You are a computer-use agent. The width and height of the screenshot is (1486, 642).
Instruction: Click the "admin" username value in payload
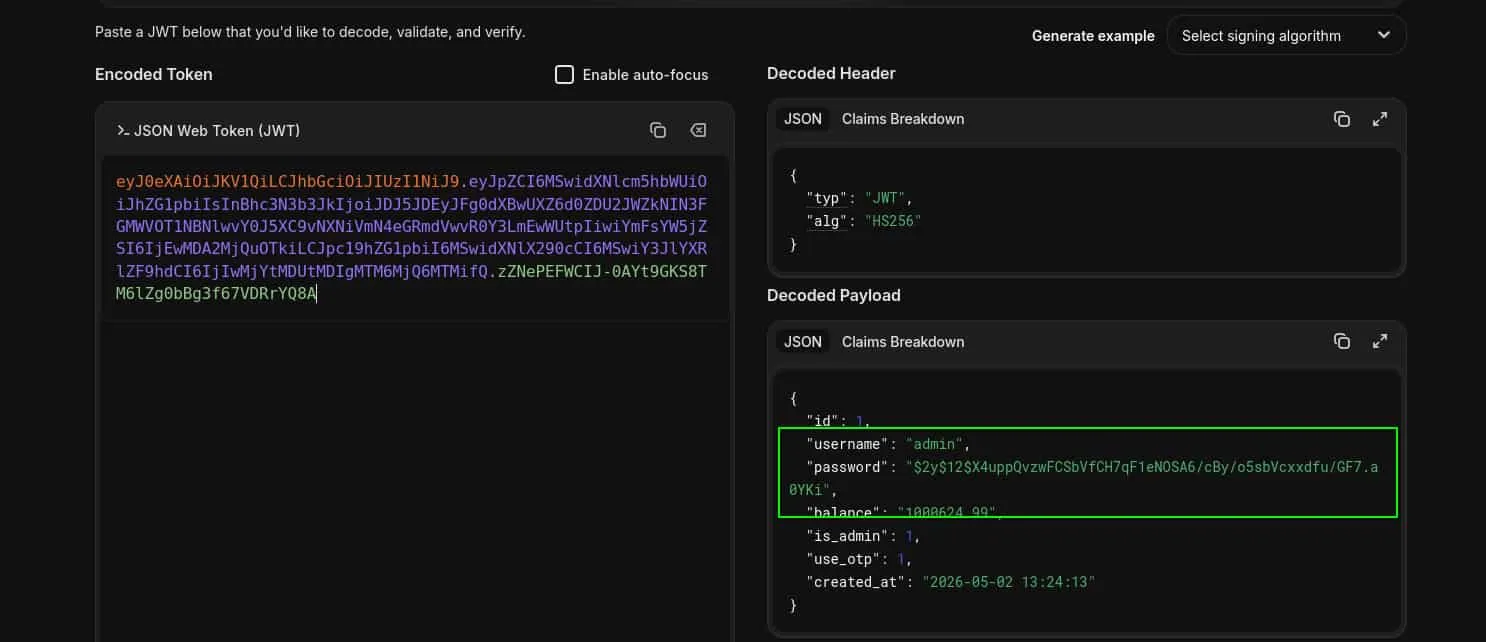coord(935,444)
